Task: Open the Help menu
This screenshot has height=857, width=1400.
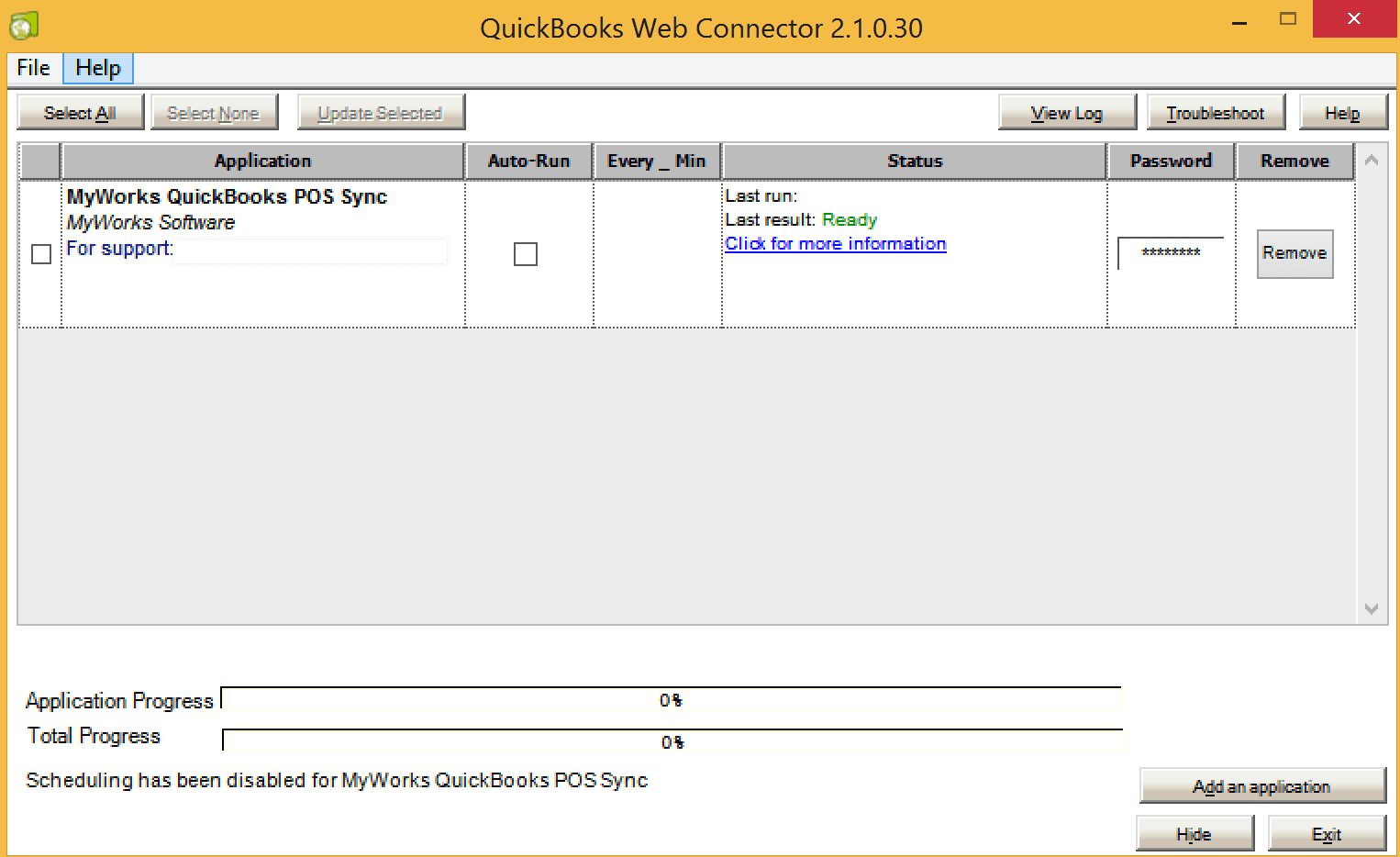Action: tap(98, 68)
